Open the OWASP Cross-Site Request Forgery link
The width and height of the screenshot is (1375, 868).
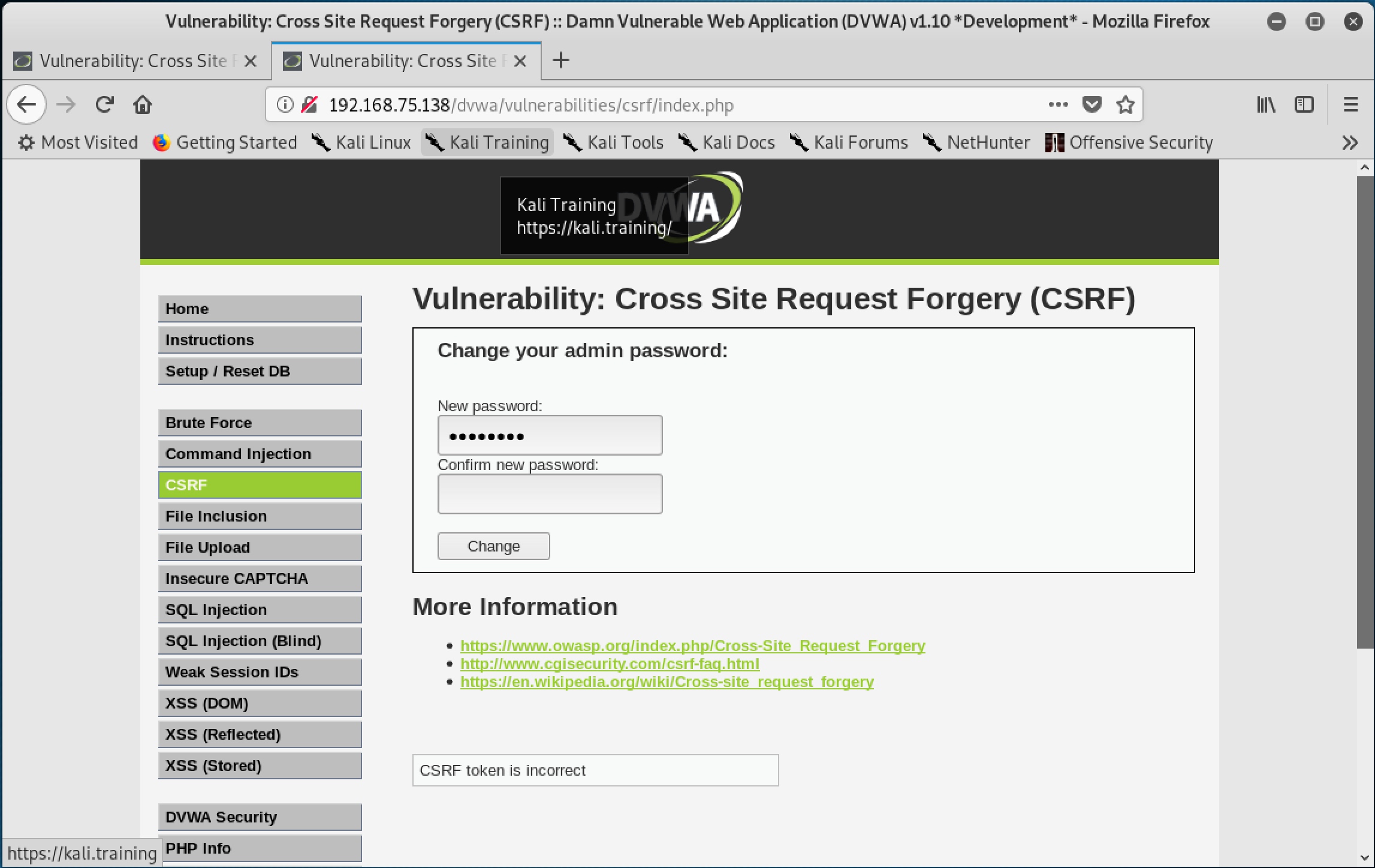[693, 646]
